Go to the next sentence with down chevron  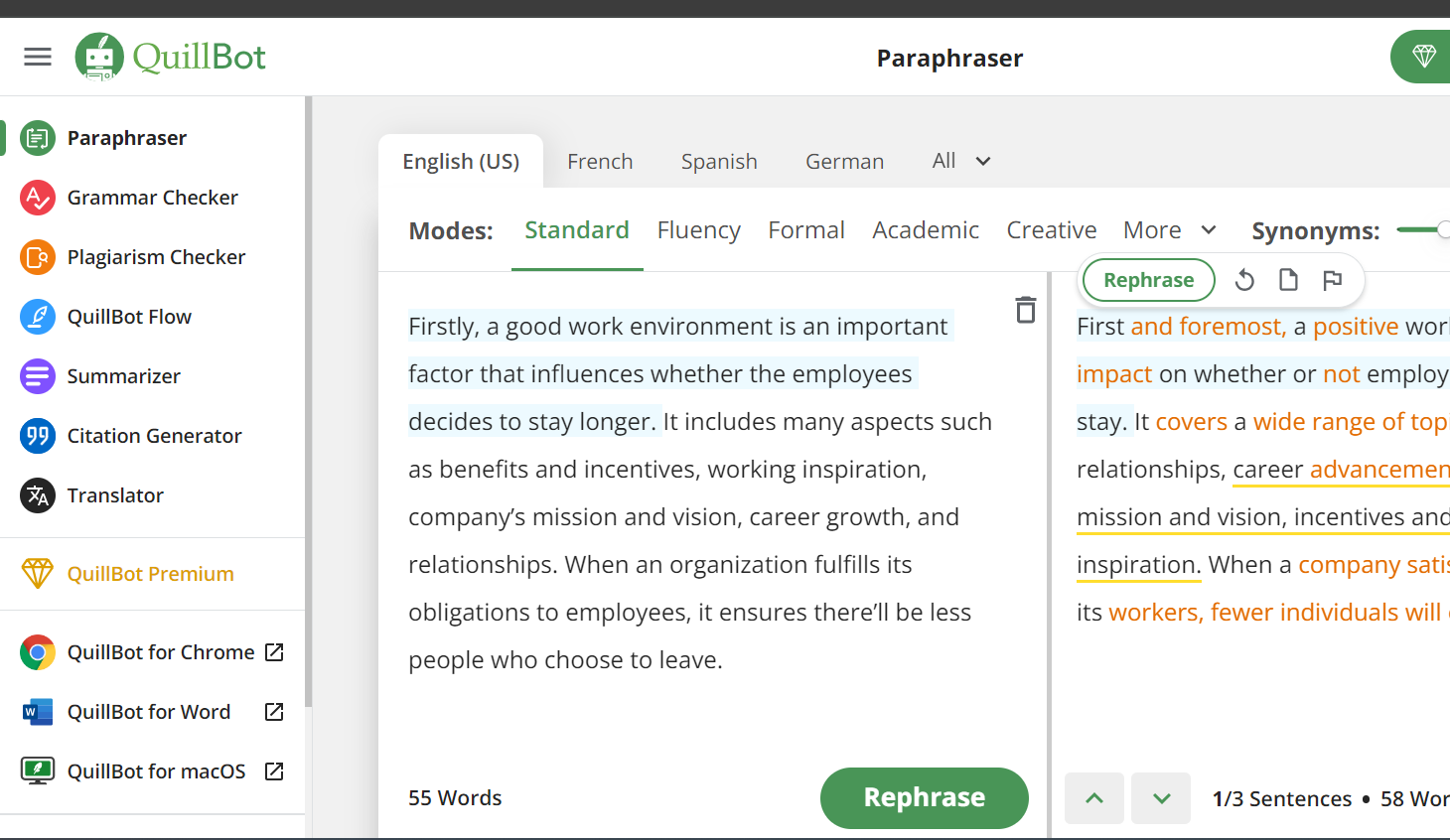1161,798
